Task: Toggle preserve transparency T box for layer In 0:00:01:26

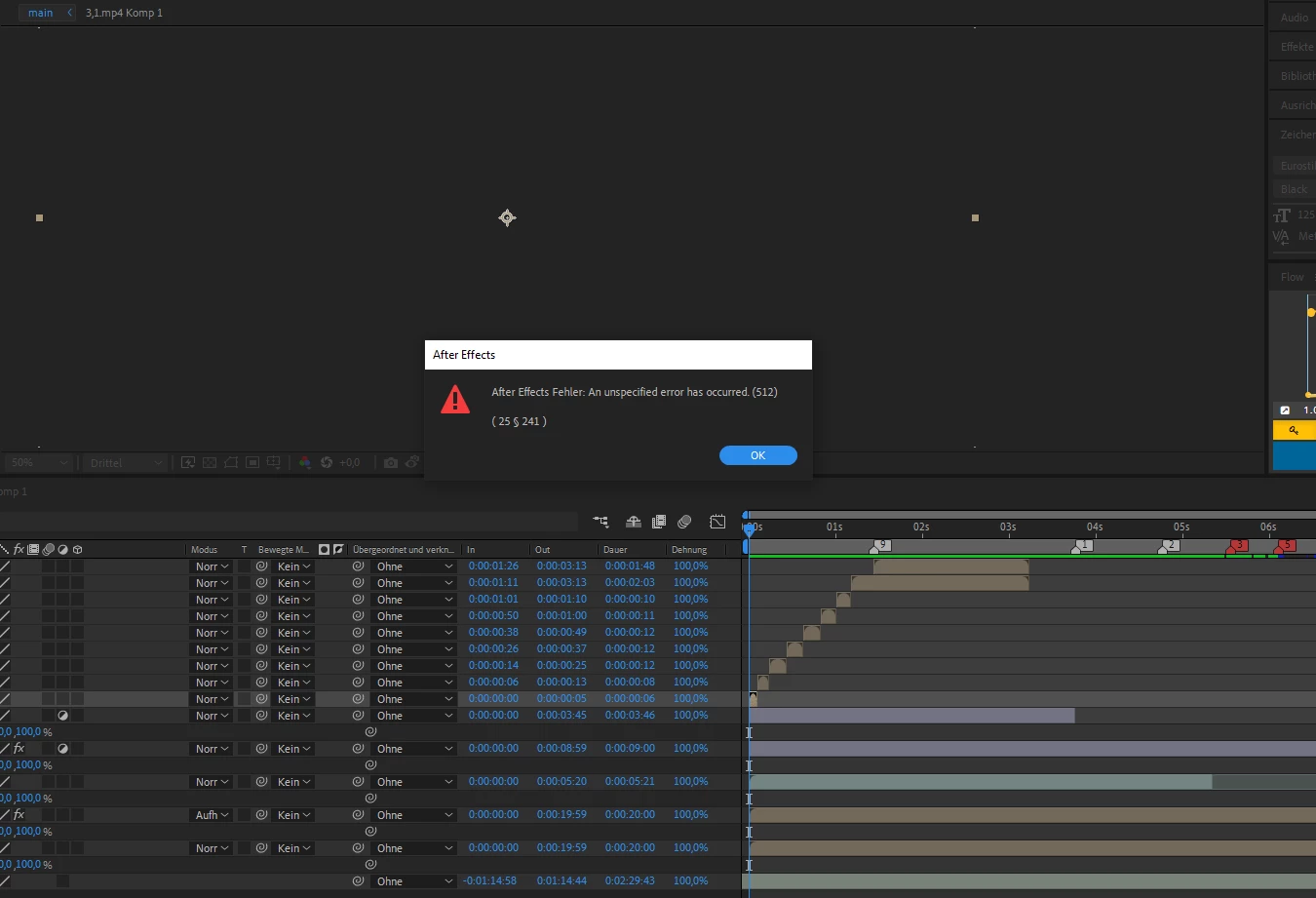Action: click(x=244, y=566)
